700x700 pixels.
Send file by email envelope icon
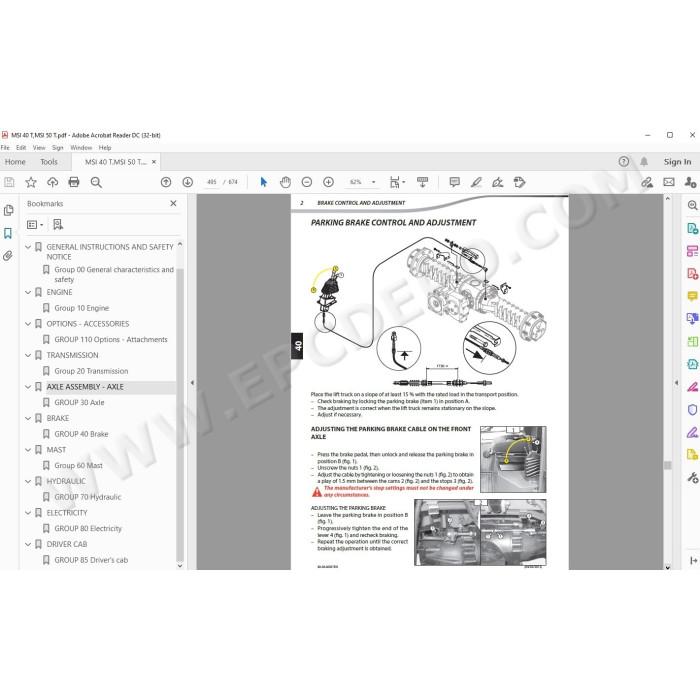point(669,182)
